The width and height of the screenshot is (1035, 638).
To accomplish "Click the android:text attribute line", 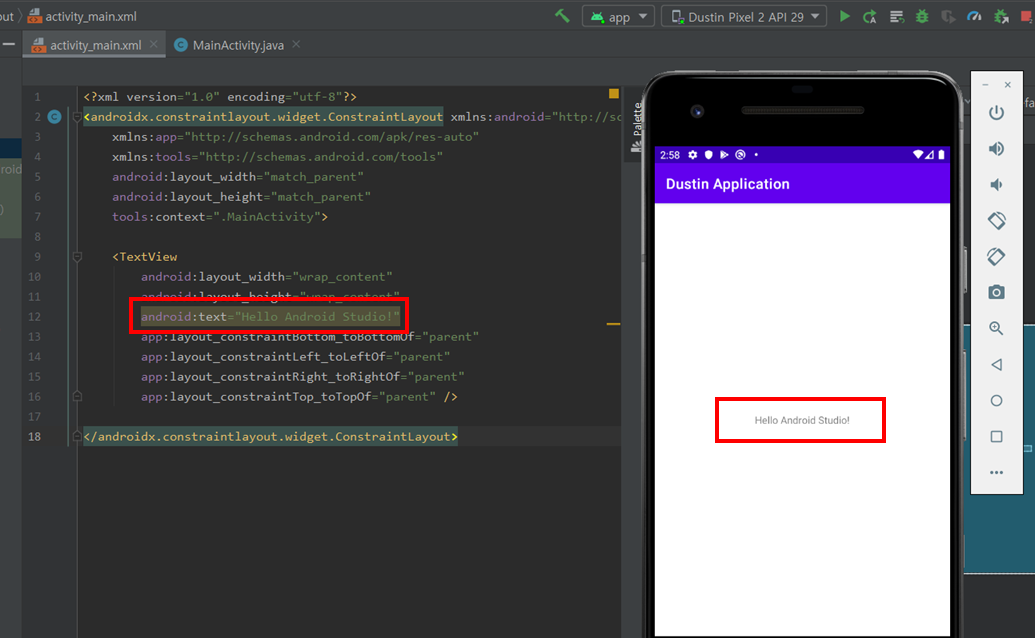I will click(270, 317).
